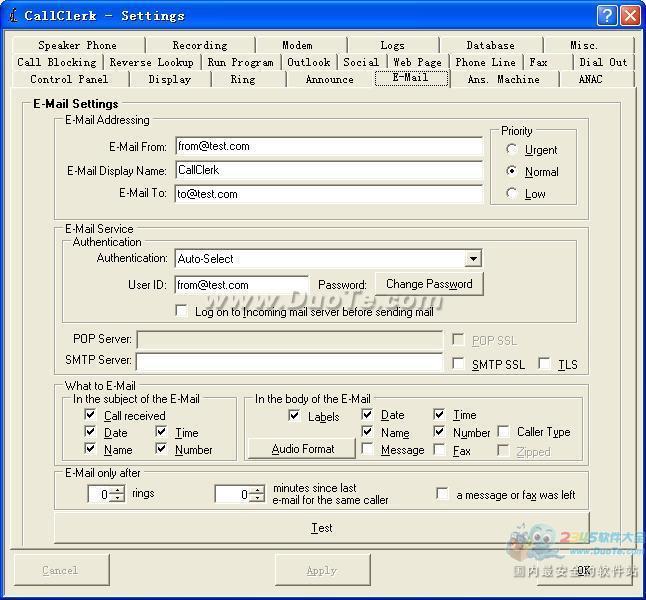The width and height of the screenshot is (646, 600).
Task: Switch to the Ans. Machine tab
Action: point(503,79)
